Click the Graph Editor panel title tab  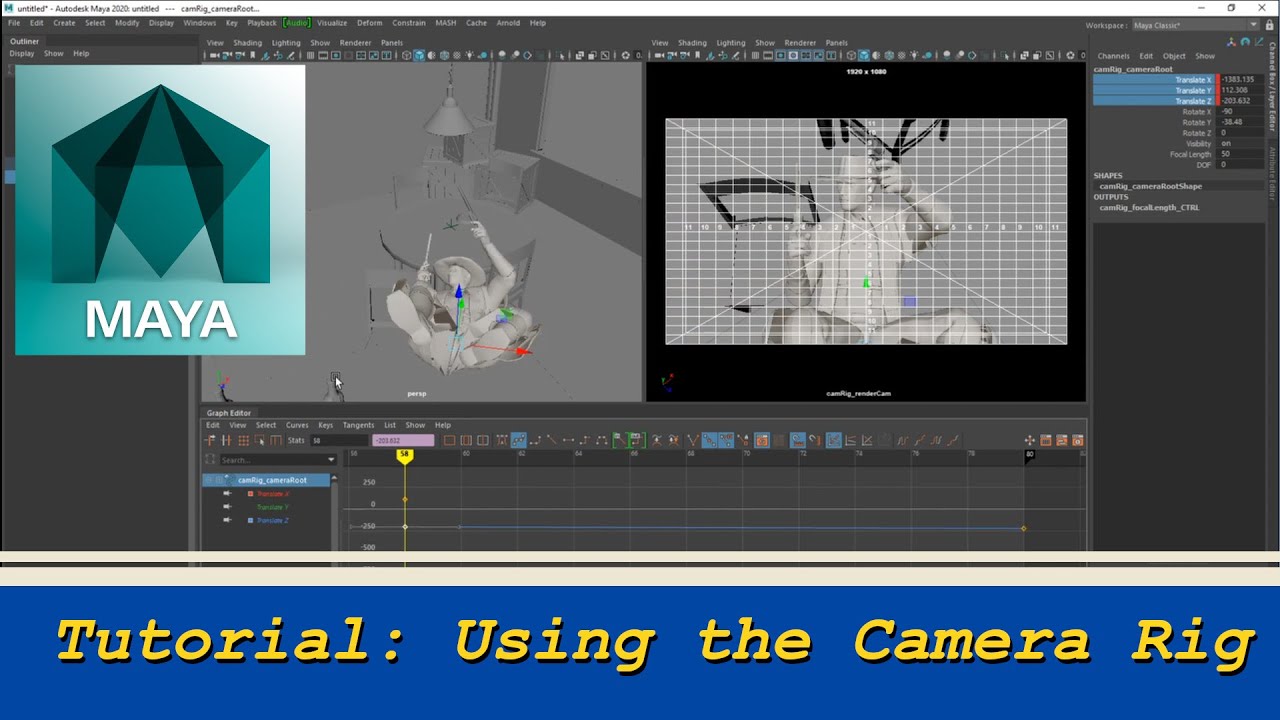coord(229,413)
